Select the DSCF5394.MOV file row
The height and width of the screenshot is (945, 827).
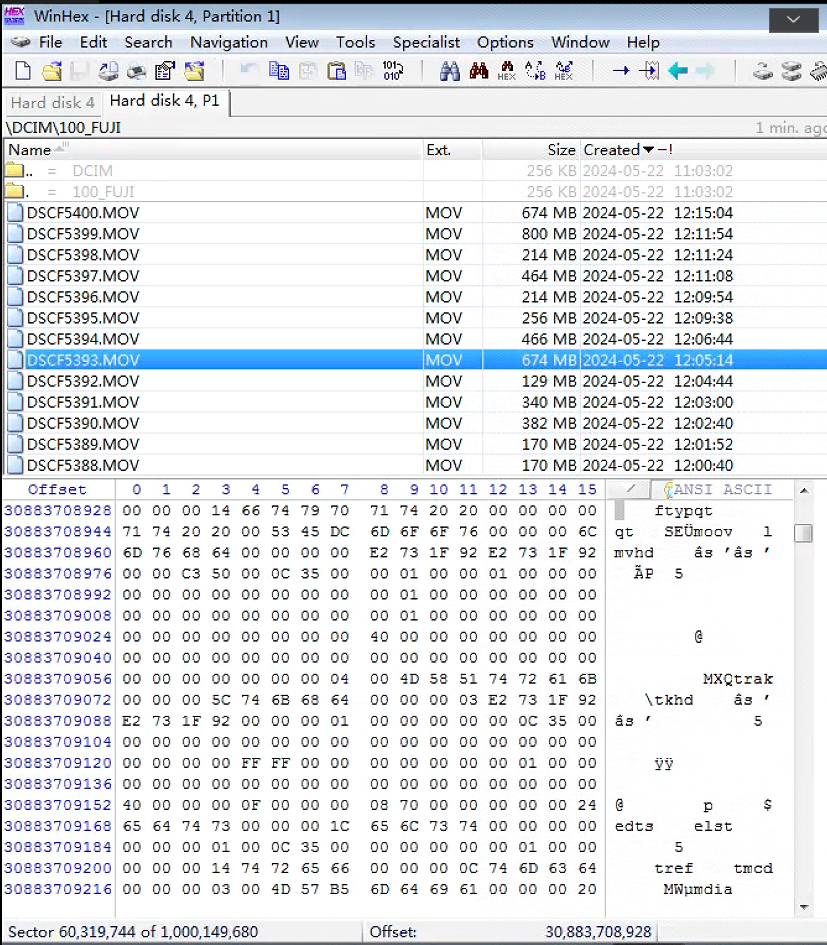pos(415,339)
